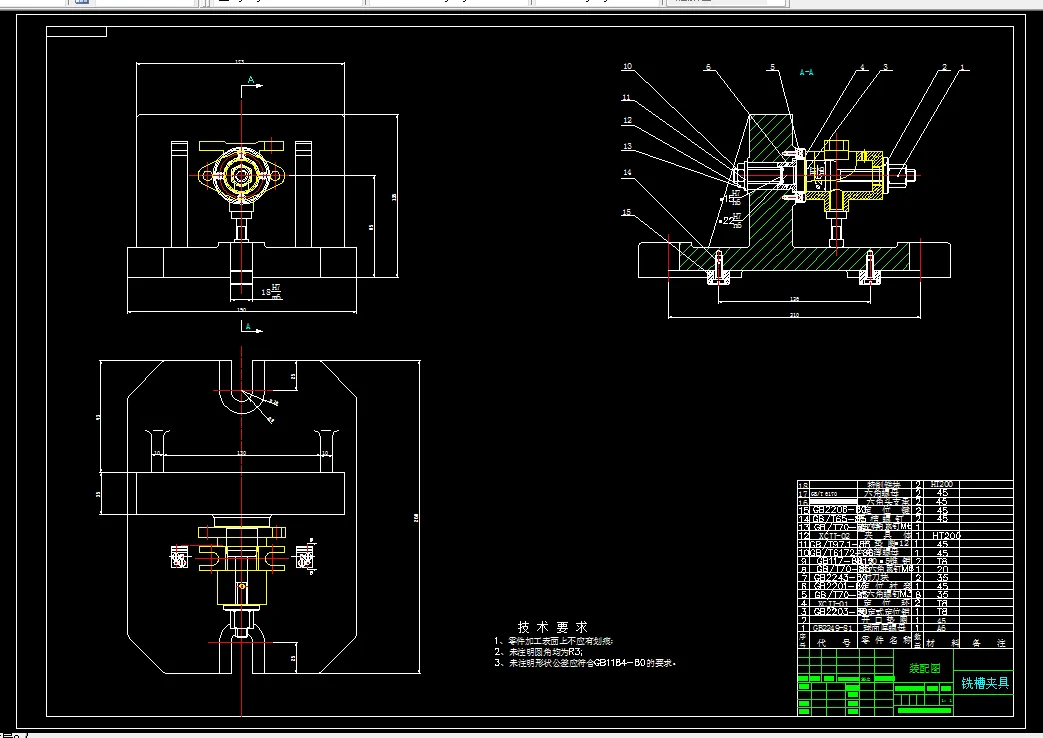This screenshot has height=738, width=1043.
Task: Select the 18 H7 fit dimension
Action: [x=271, y=291]
